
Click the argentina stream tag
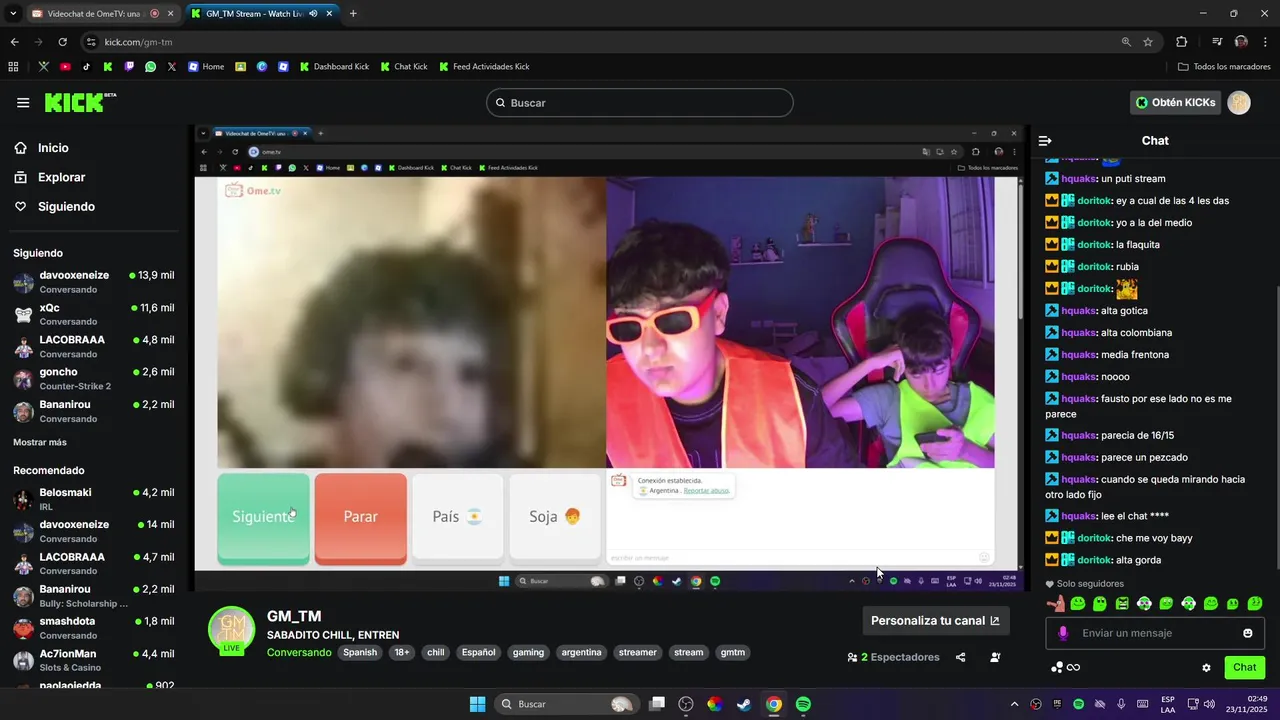(x=581, y=652)
